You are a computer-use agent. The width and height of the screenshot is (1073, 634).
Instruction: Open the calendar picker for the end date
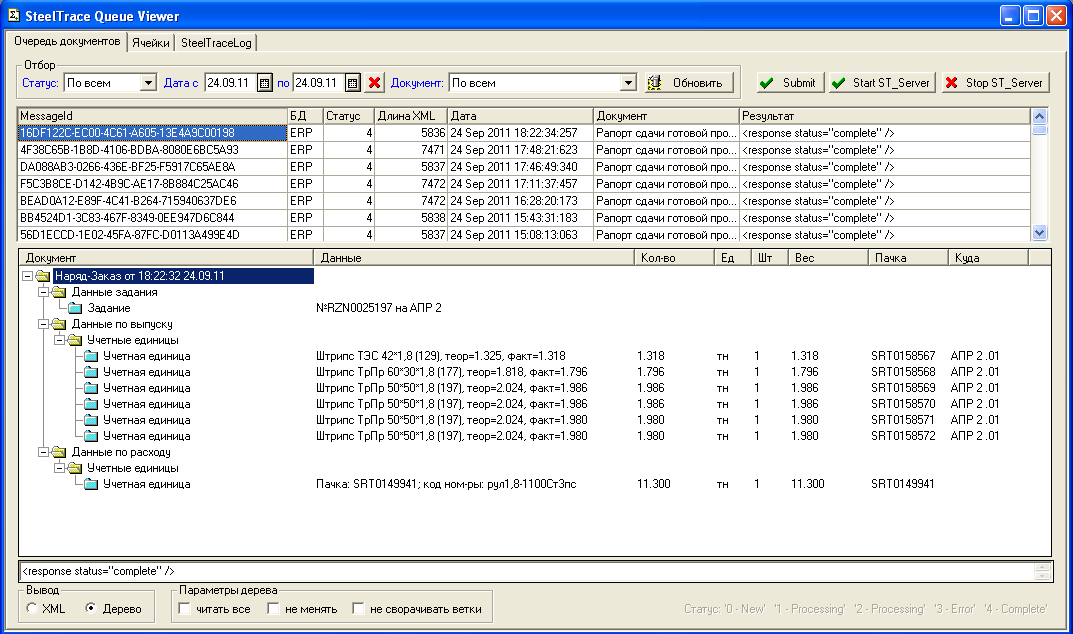click(x=353, y=83)
